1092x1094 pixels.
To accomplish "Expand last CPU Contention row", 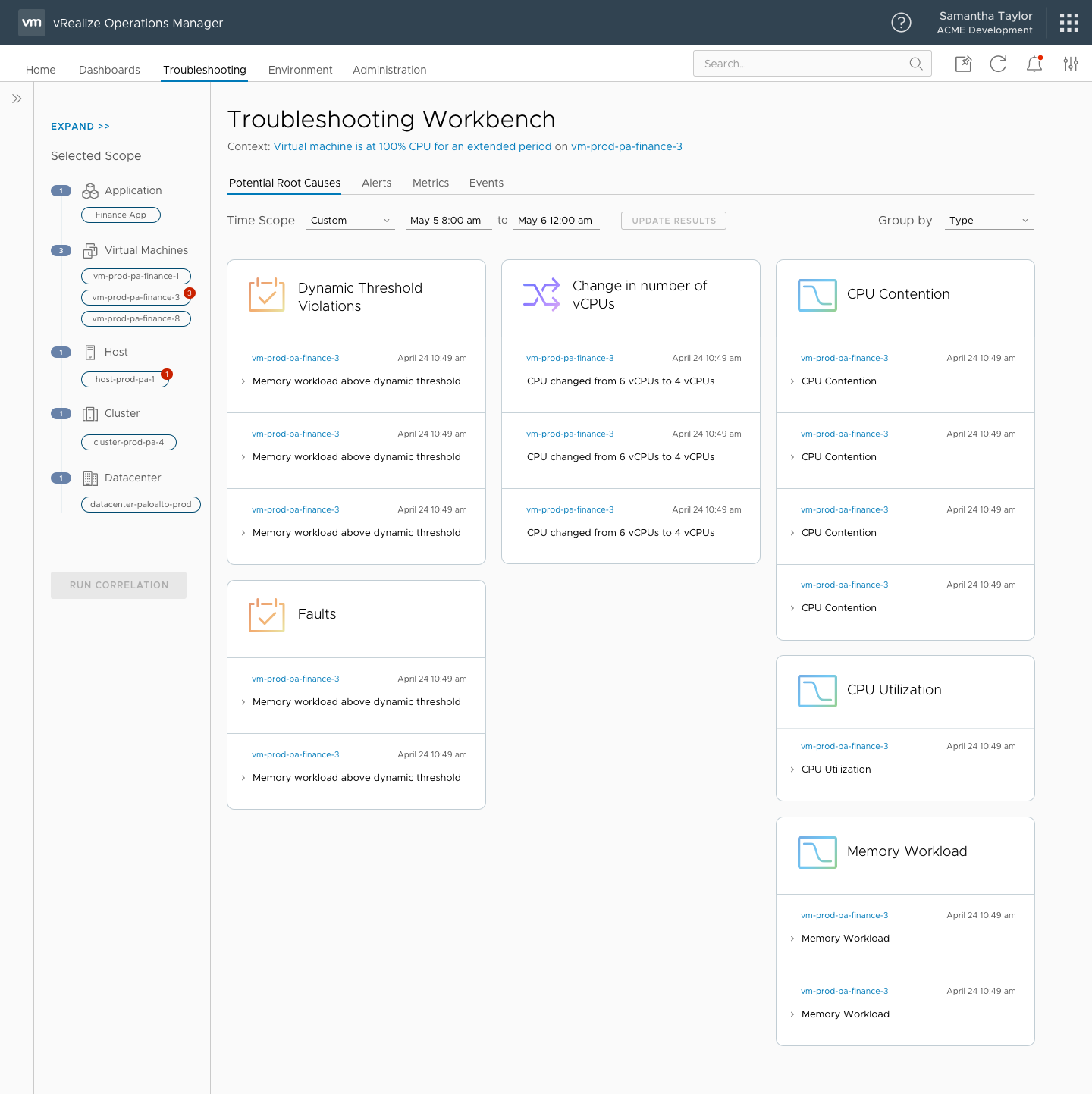I will 792,608.
